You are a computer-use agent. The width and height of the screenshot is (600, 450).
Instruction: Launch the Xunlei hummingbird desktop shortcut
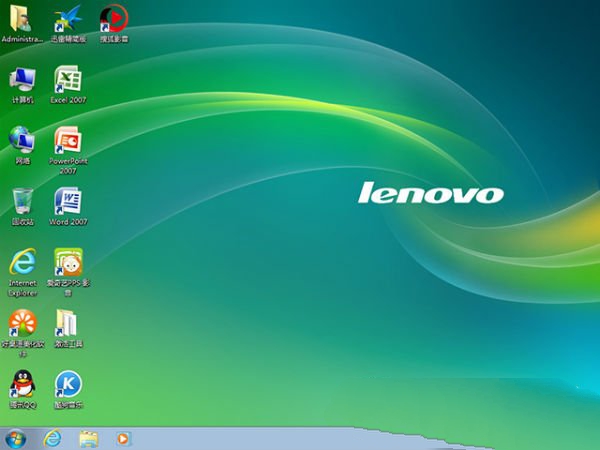click(x=68, y=18)
